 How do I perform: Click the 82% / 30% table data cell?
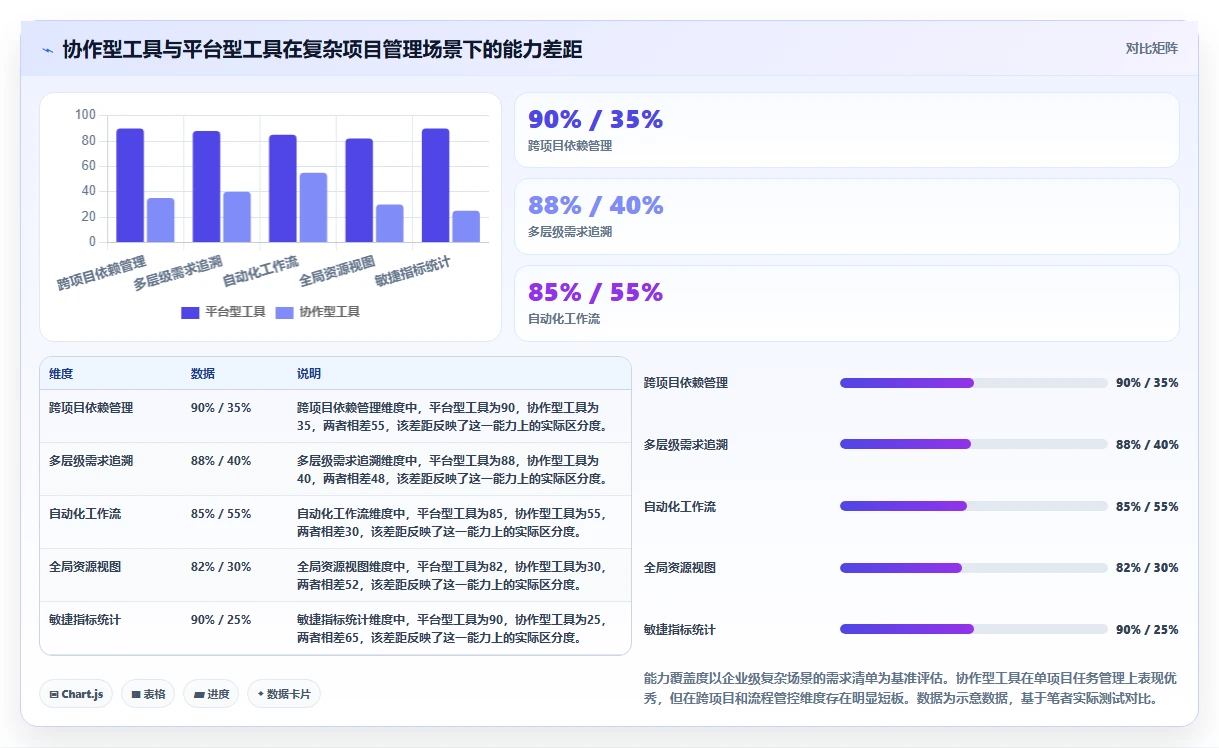pyautogui.click(x=221, y=567)
